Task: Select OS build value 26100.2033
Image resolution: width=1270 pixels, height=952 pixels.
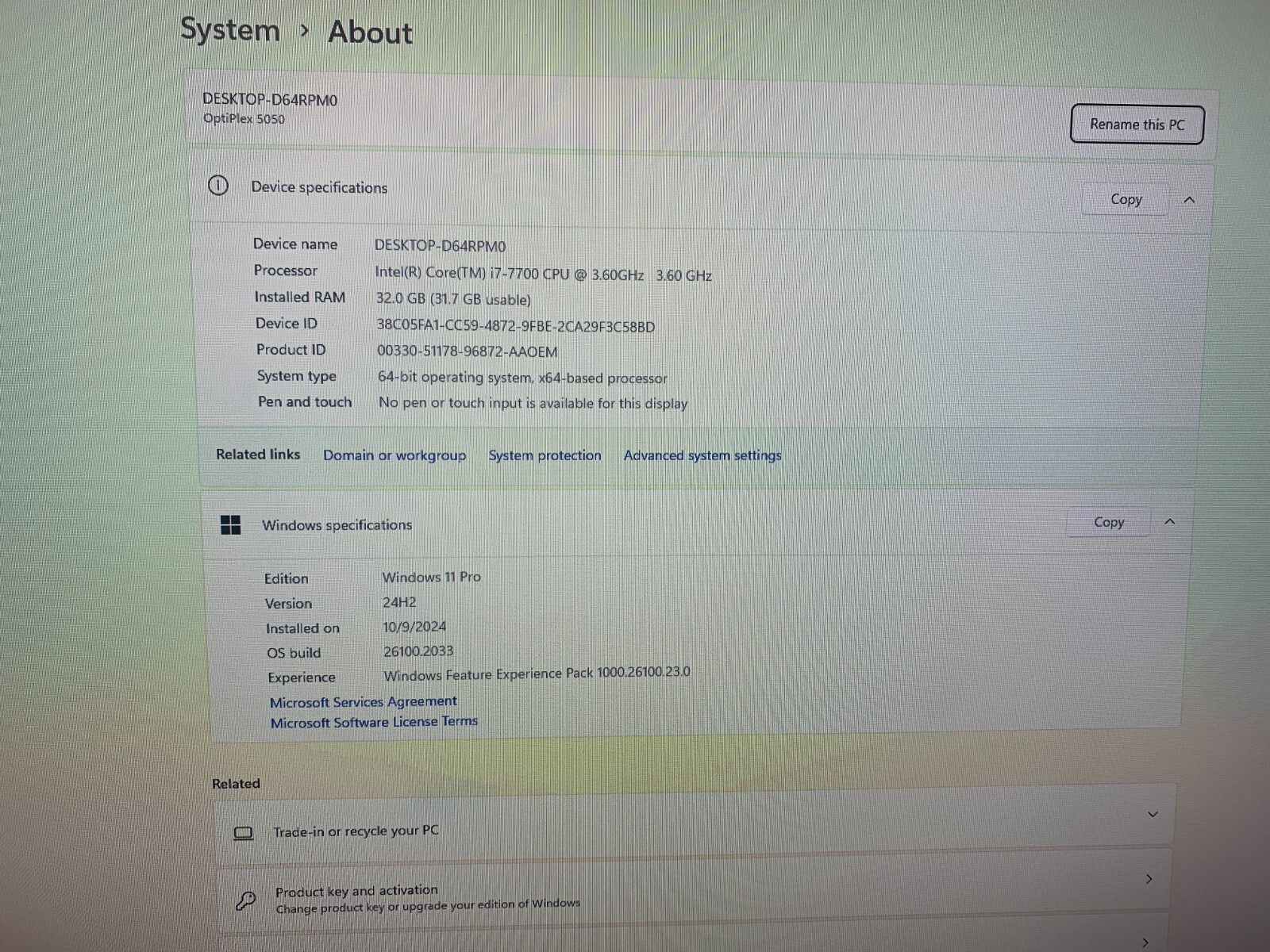Action: click(x=418, y=651)
